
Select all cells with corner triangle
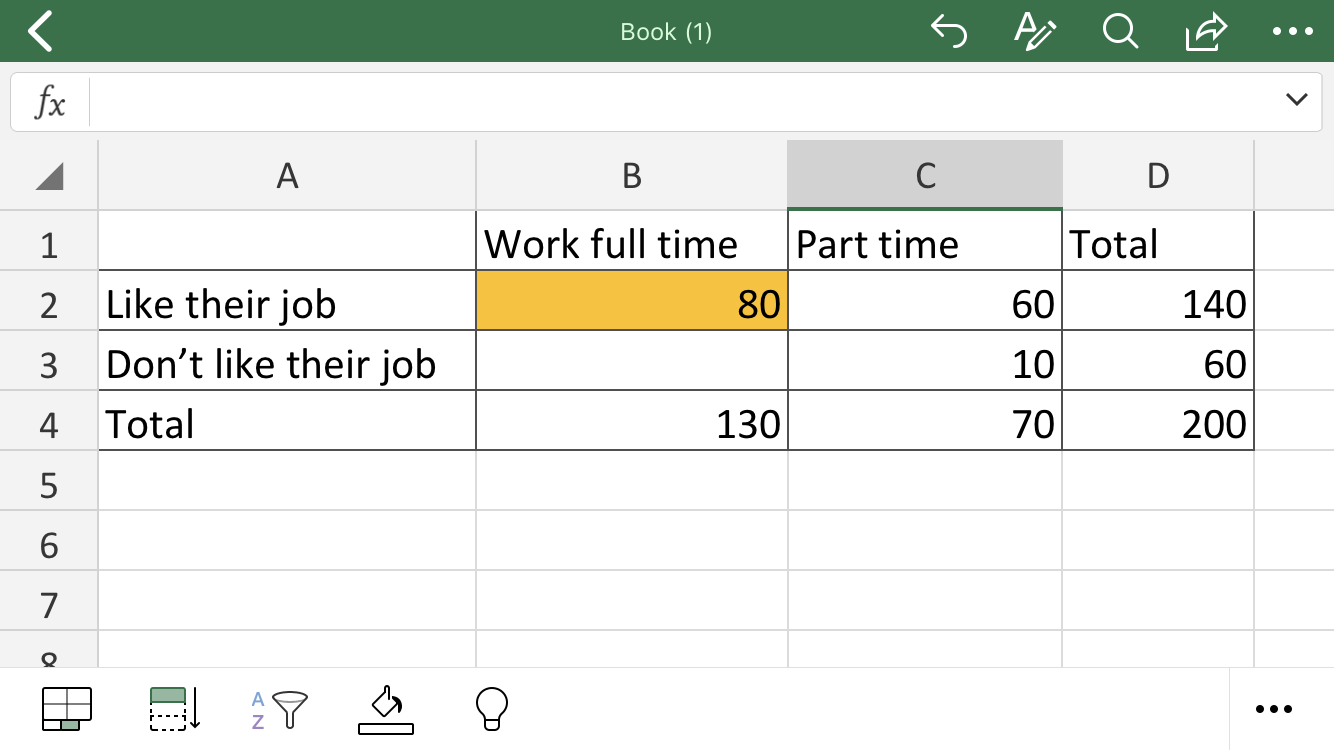[49, 177]
